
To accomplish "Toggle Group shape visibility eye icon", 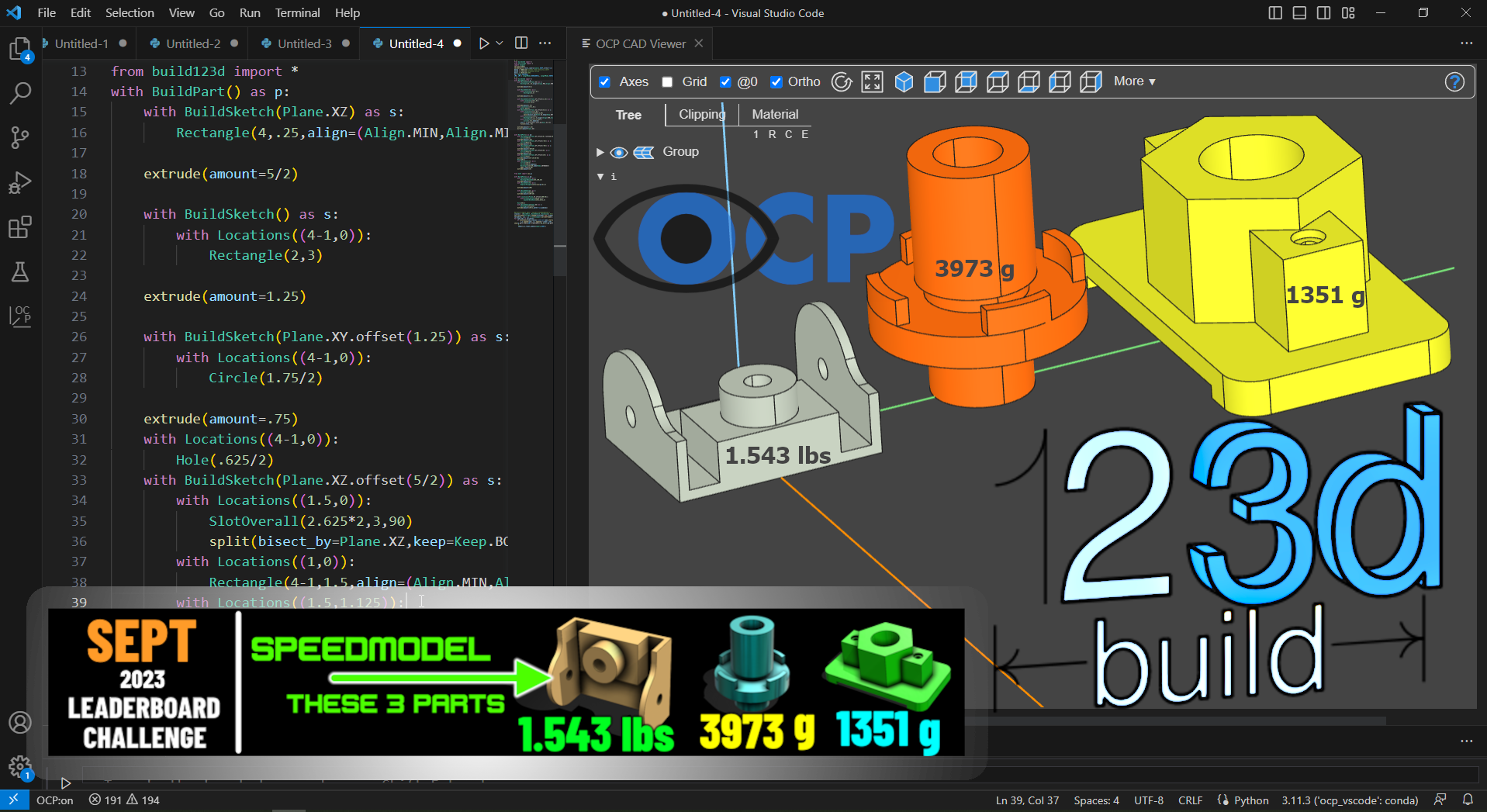I will 618,152.
